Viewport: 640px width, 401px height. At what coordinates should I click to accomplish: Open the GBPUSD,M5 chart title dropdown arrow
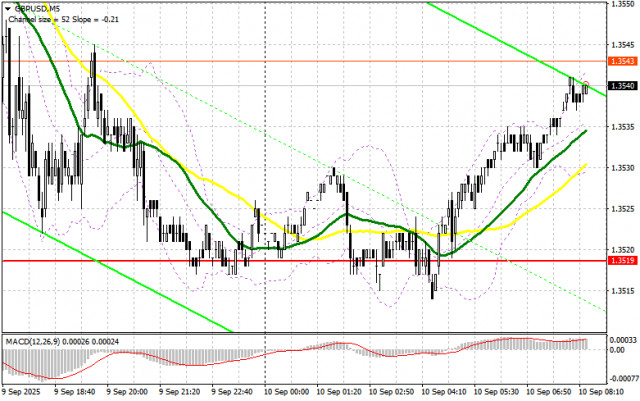[8, 8]
